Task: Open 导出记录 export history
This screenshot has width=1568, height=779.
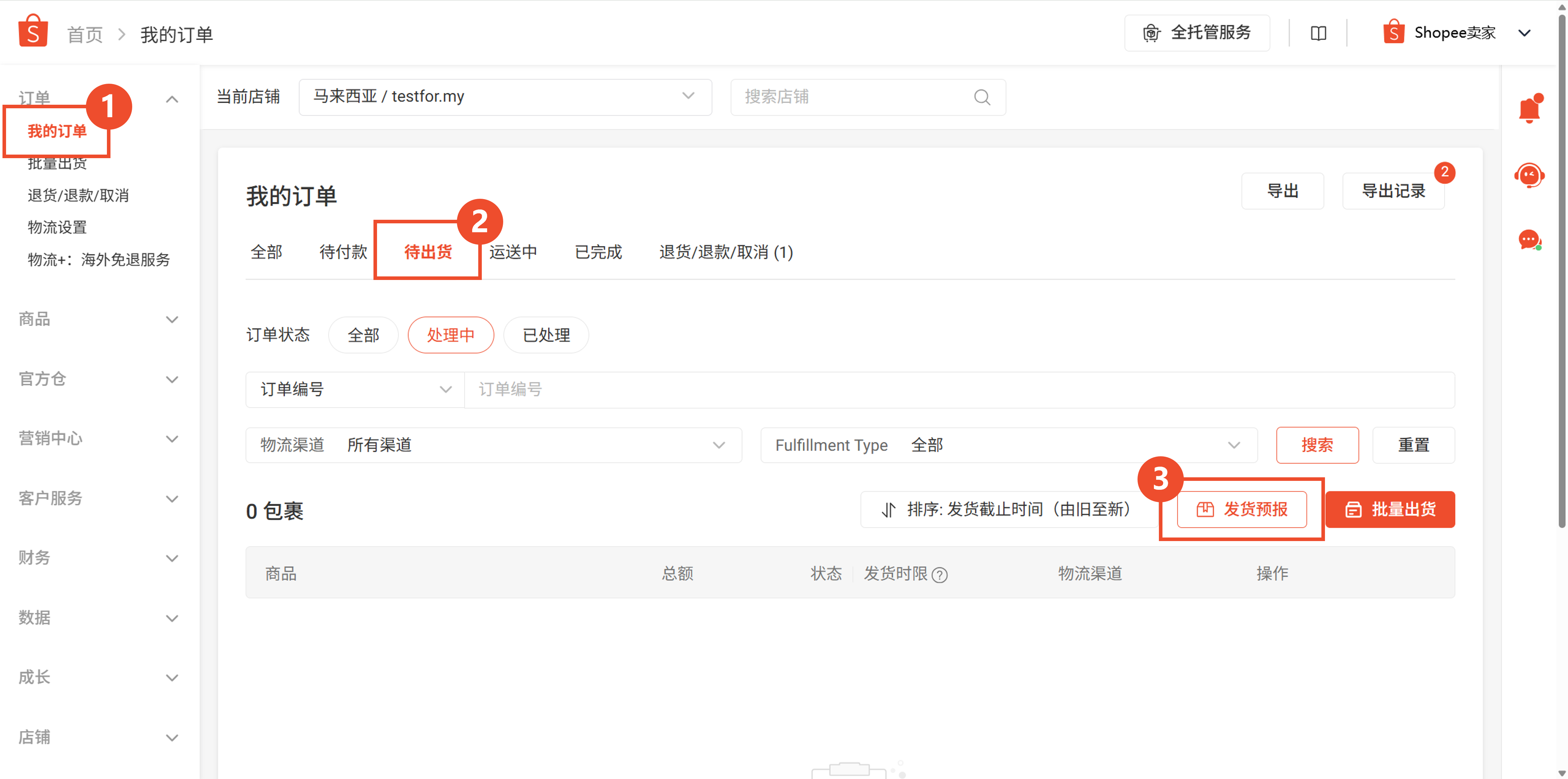Action: point(1393,191)
